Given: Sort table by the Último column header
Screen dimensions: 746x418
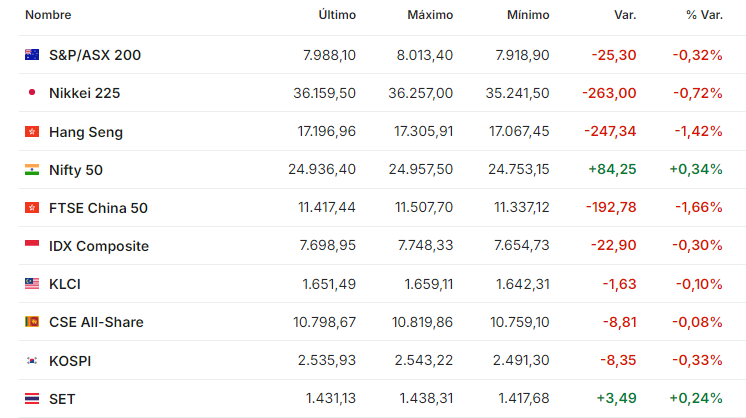Looking at the screenshot, I should 337,15.
